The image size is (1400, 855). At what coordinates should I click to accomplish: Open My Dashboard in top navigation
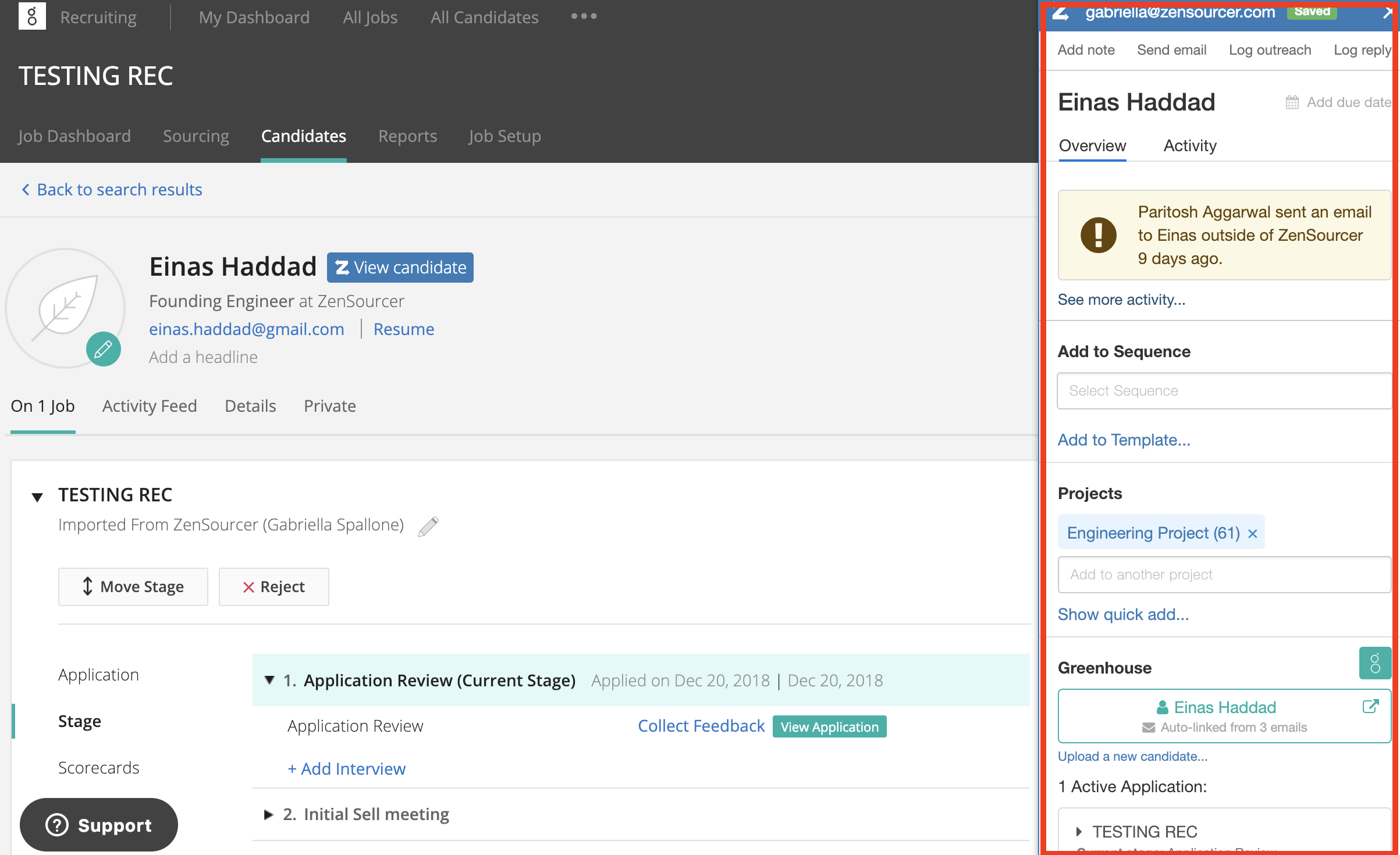click(254, 17)
